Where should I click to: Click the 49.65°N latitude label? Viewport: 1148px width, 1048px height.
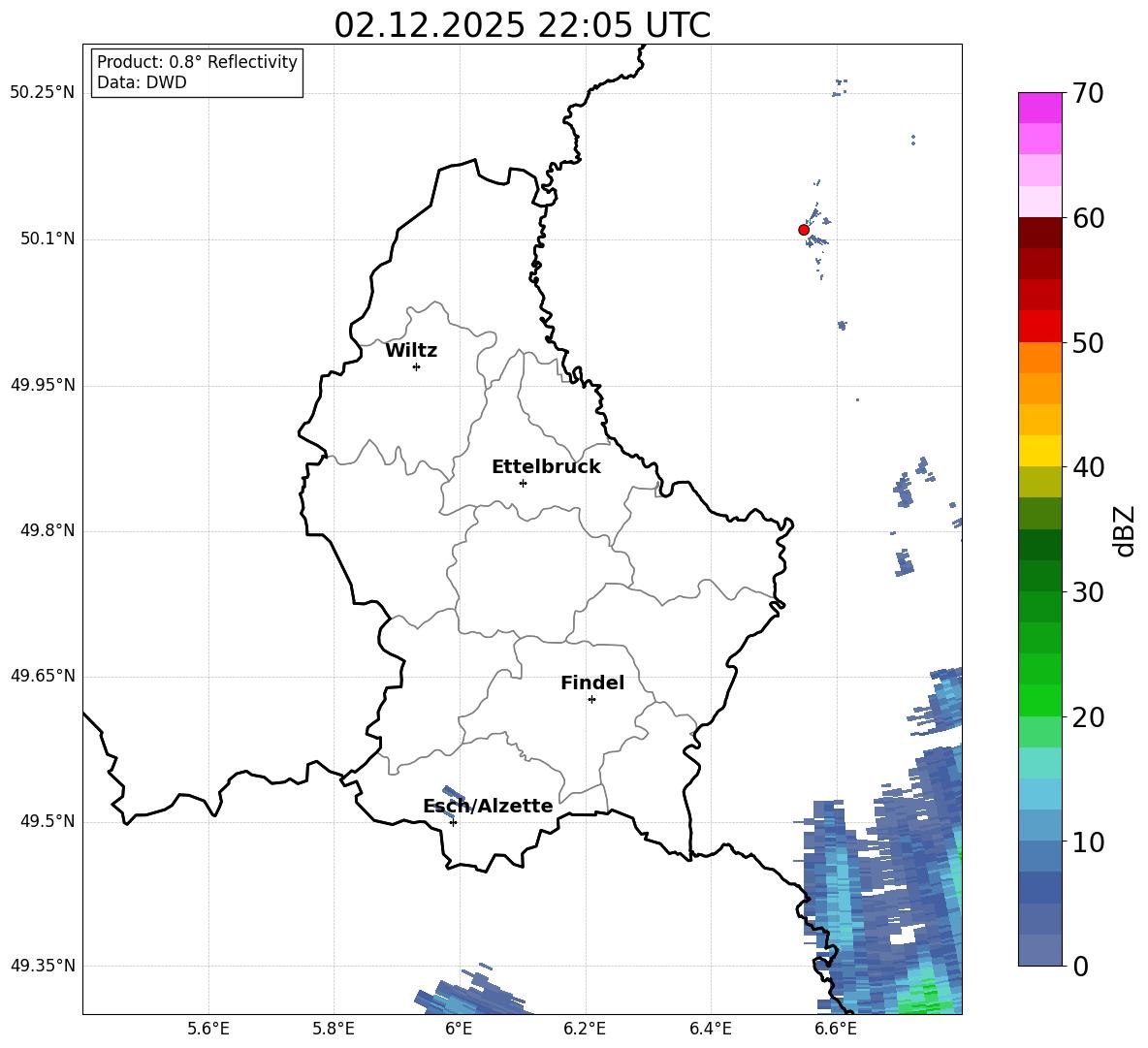[x=43, y=676]
